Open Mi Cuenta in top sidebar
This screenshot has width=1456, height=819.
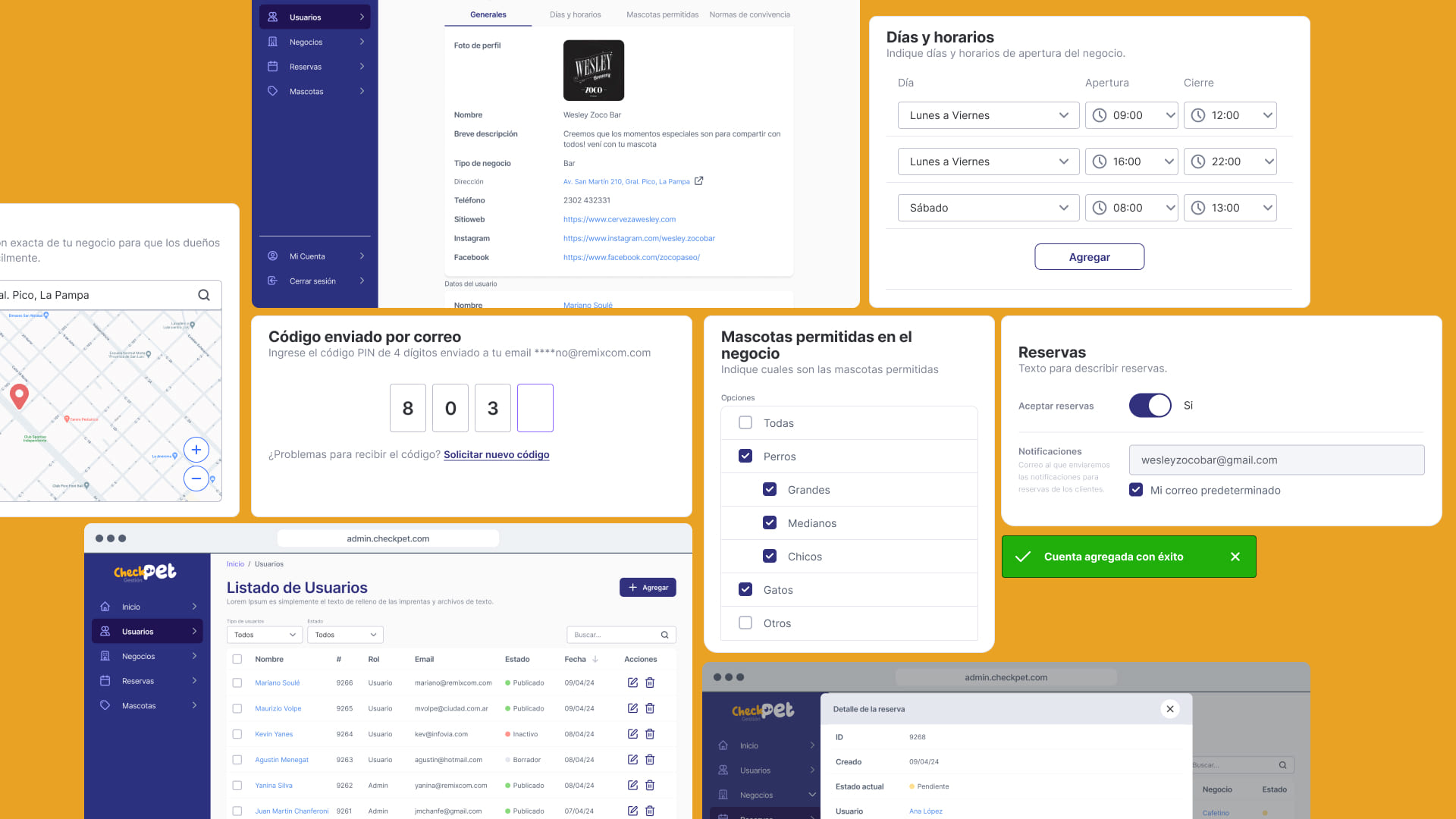pyautogui.click(x=315, y=256)
